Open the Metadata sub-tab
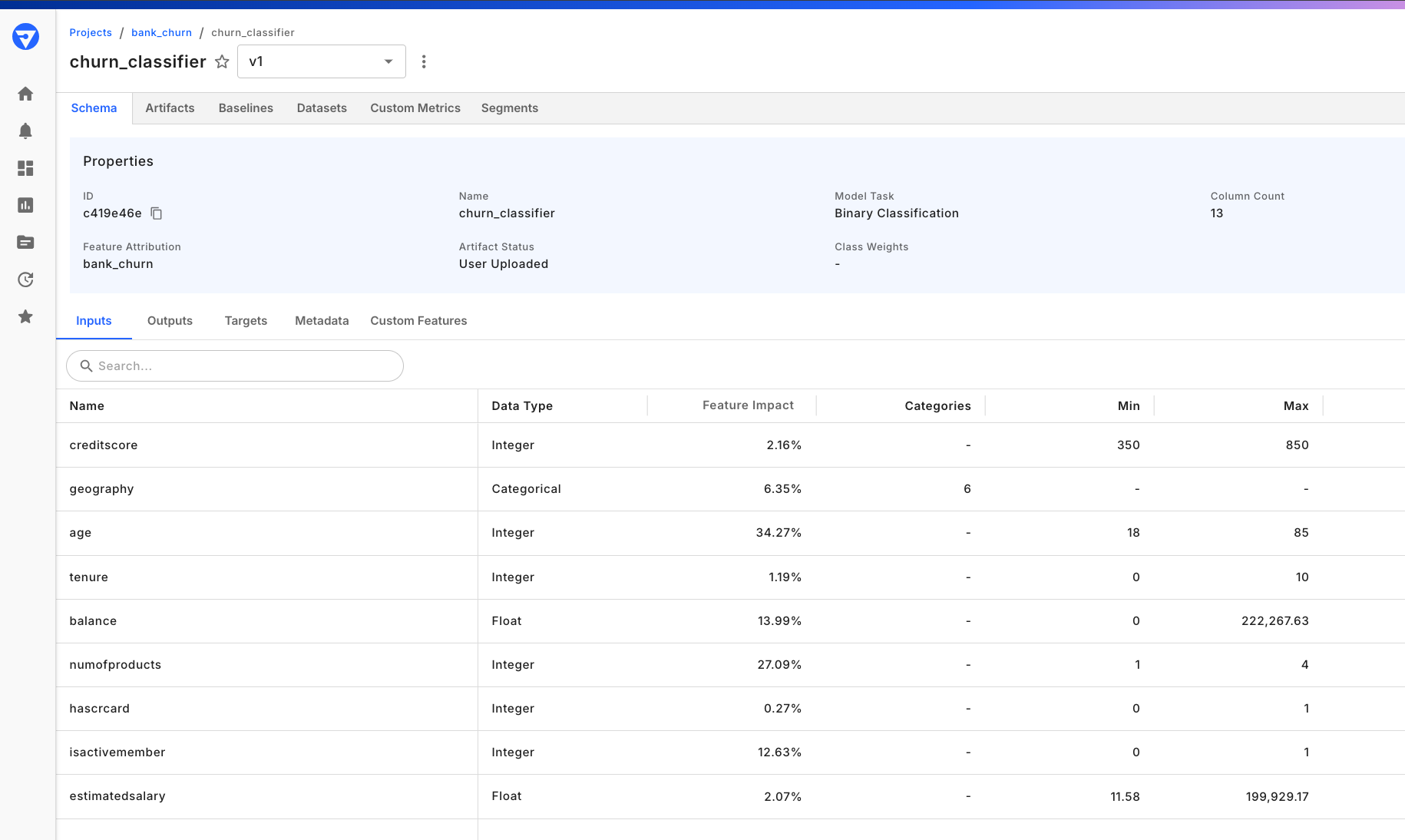 coord(322,321)
